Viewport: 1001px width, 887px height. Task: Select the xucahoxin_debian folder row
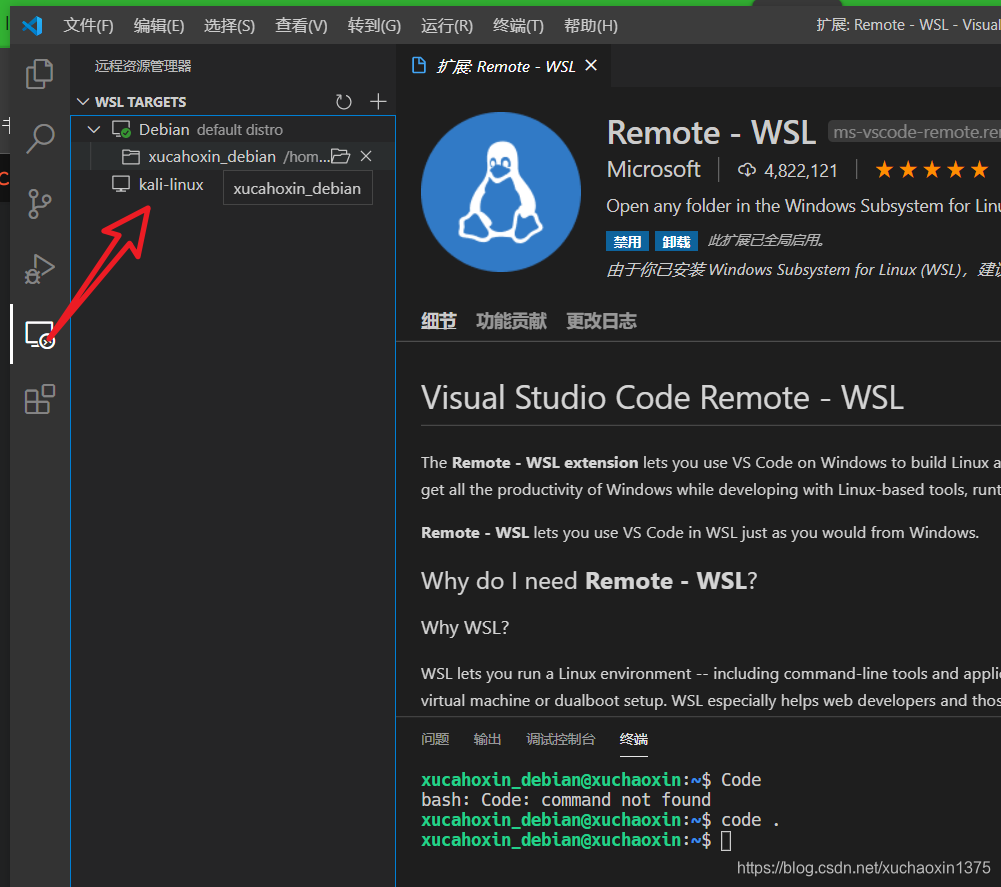(233, 156)
